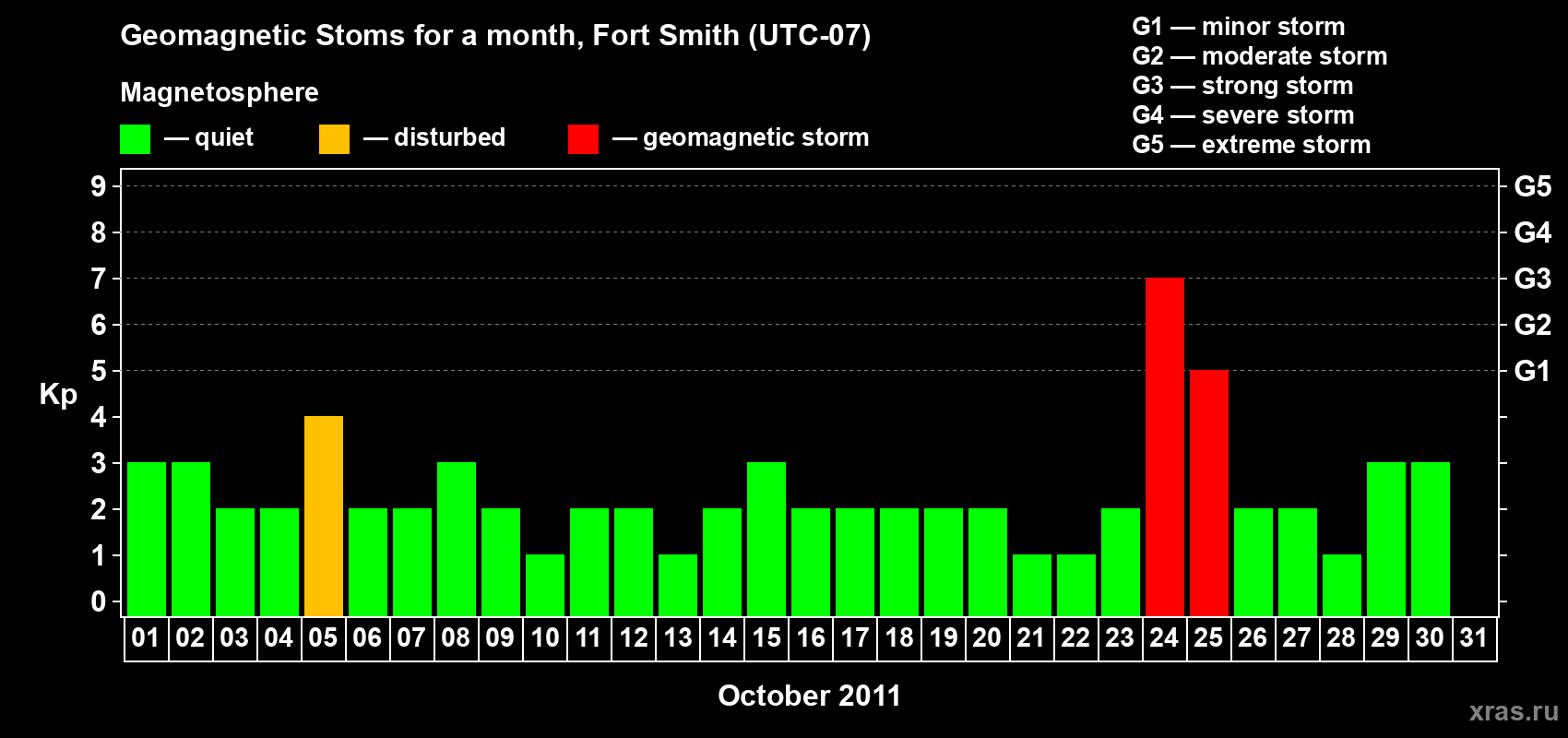Click the green bar above day 30
Image resolution: width=1568 pixels, height=738 pixels.
click(x=1431, y=539)
